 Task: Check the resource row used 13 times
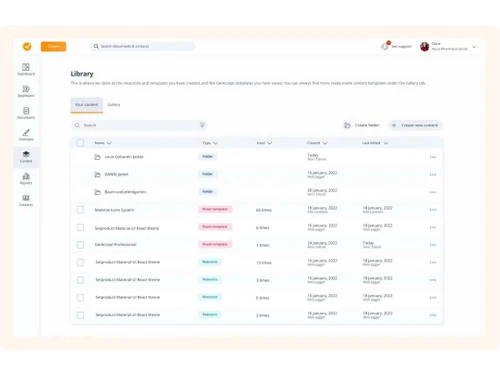[x=80, y=262]
